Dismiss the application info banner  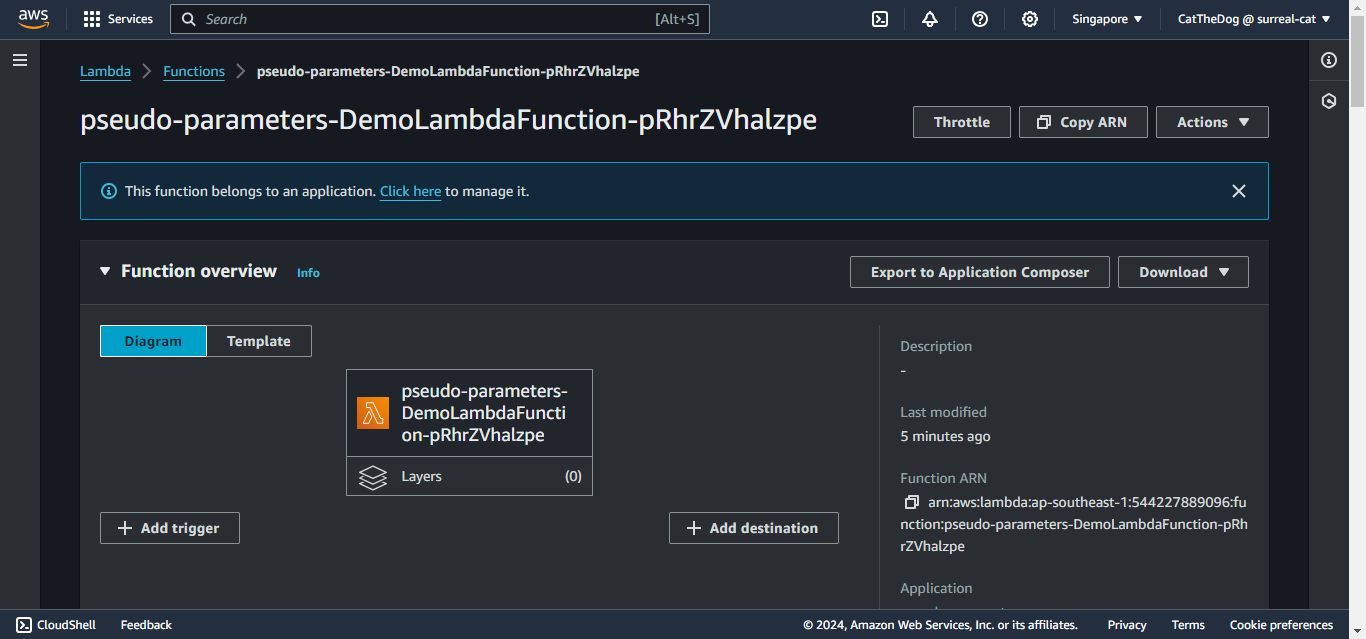(1239, 191)
